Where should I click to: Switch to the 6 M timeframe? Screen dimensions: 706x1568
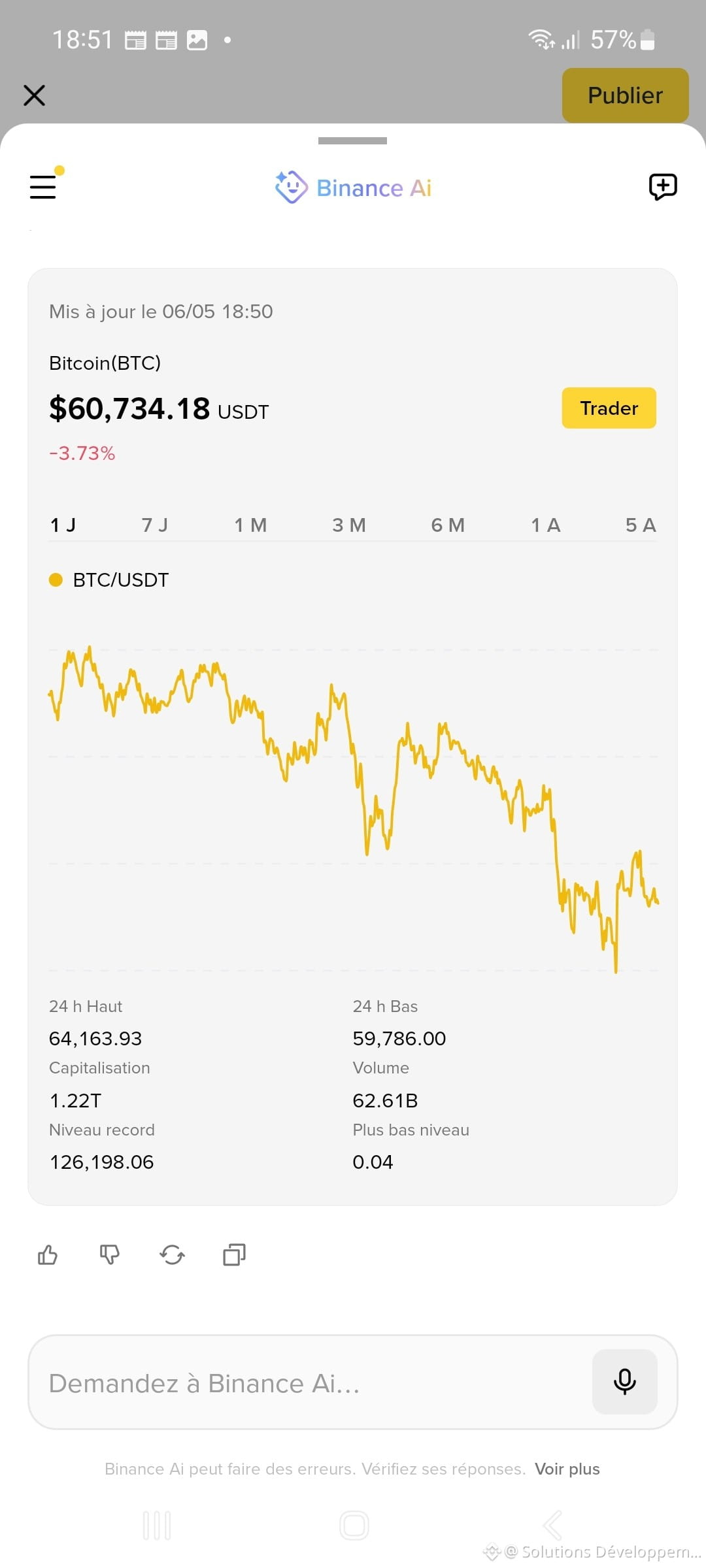(448, 525)
